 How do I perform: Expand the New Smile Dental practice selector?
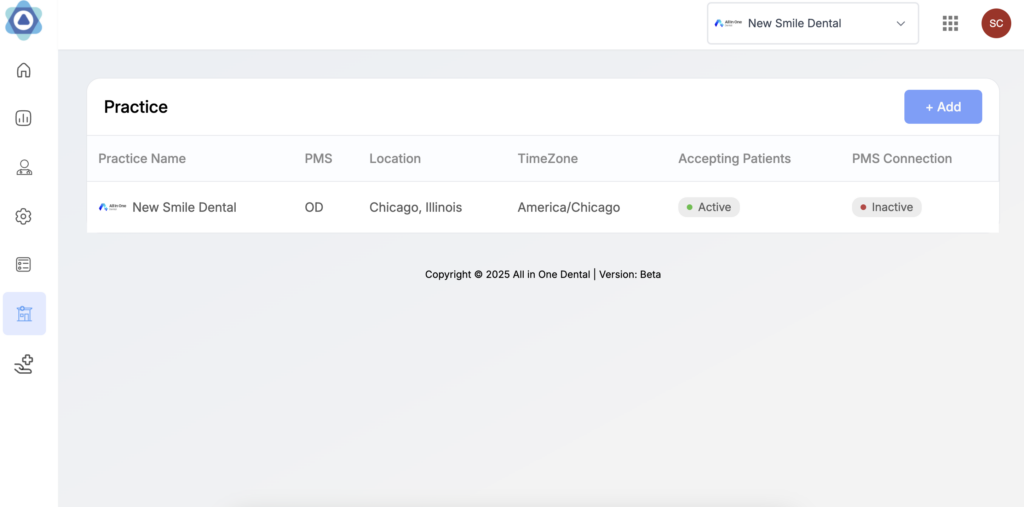pos(812,23)
